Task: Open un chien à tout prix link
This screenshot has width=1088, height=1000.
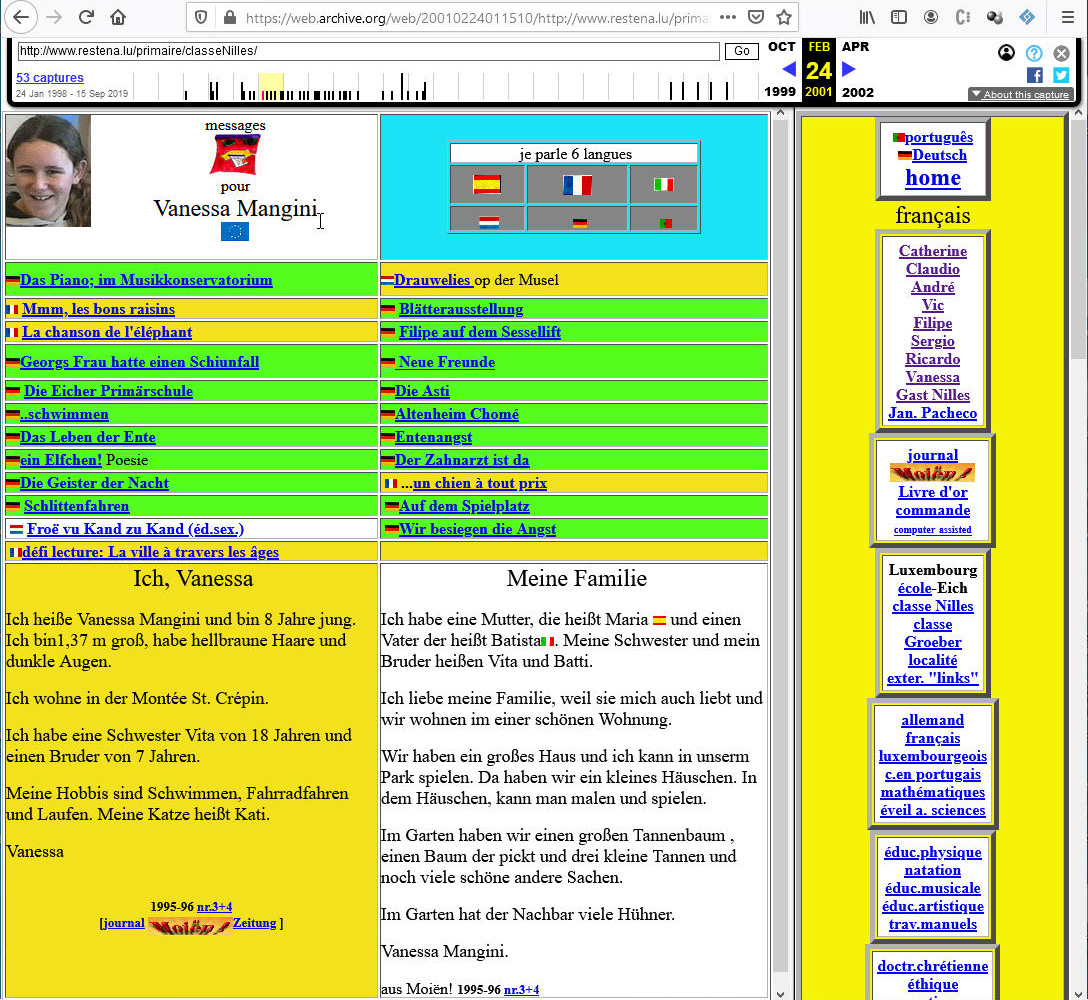Action: (479, 484)
